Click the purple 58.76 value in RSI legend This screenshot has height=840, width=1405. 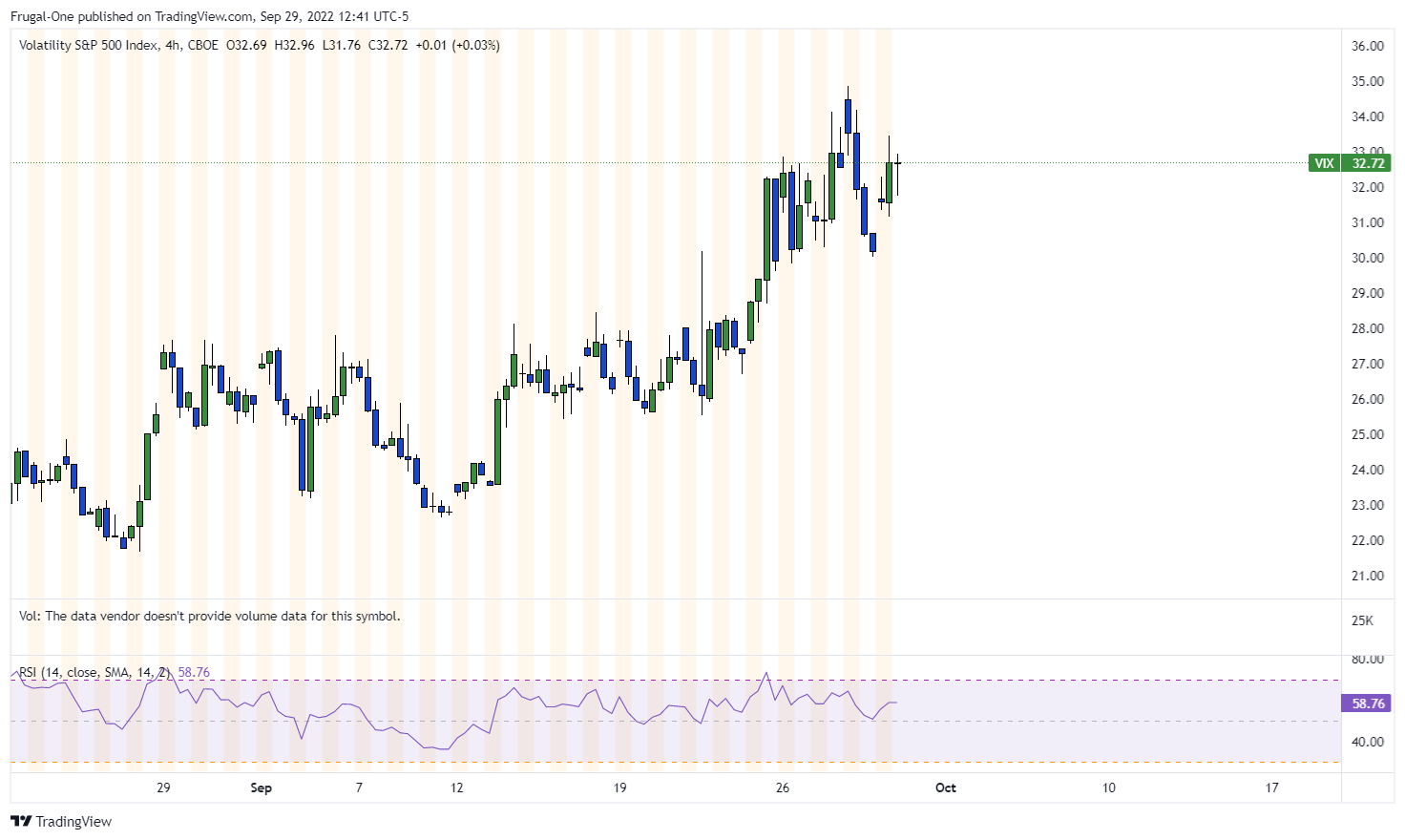(194, 673)
